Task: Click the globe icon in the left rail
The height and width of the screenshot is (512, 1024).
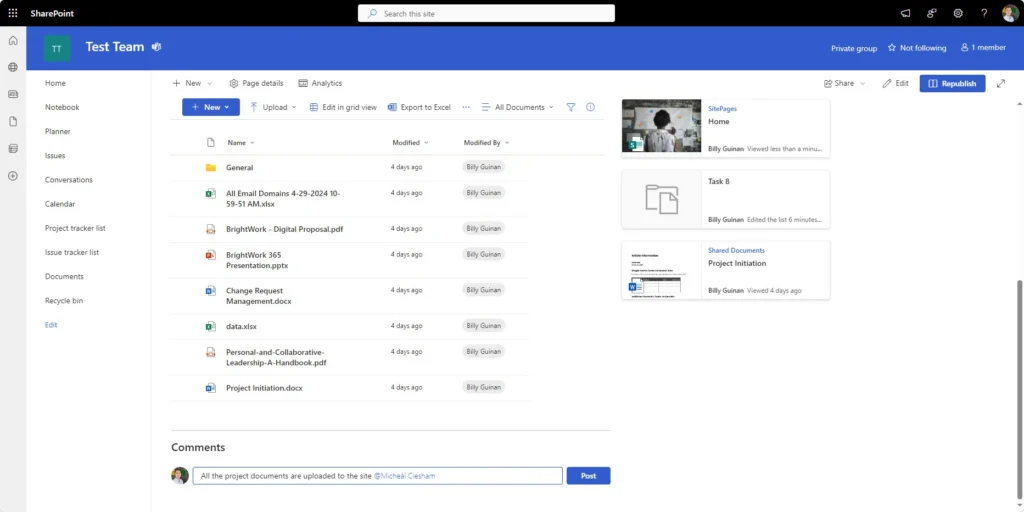Action: (13, 67)
